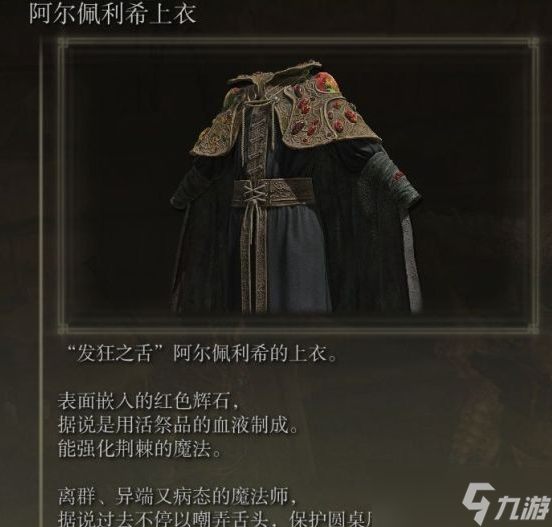Image resolution: width=552 pixels, height=527 pixels.
Task: Click the line 据说是用活祭品的血液制成
Action: (x=178, y=425)
